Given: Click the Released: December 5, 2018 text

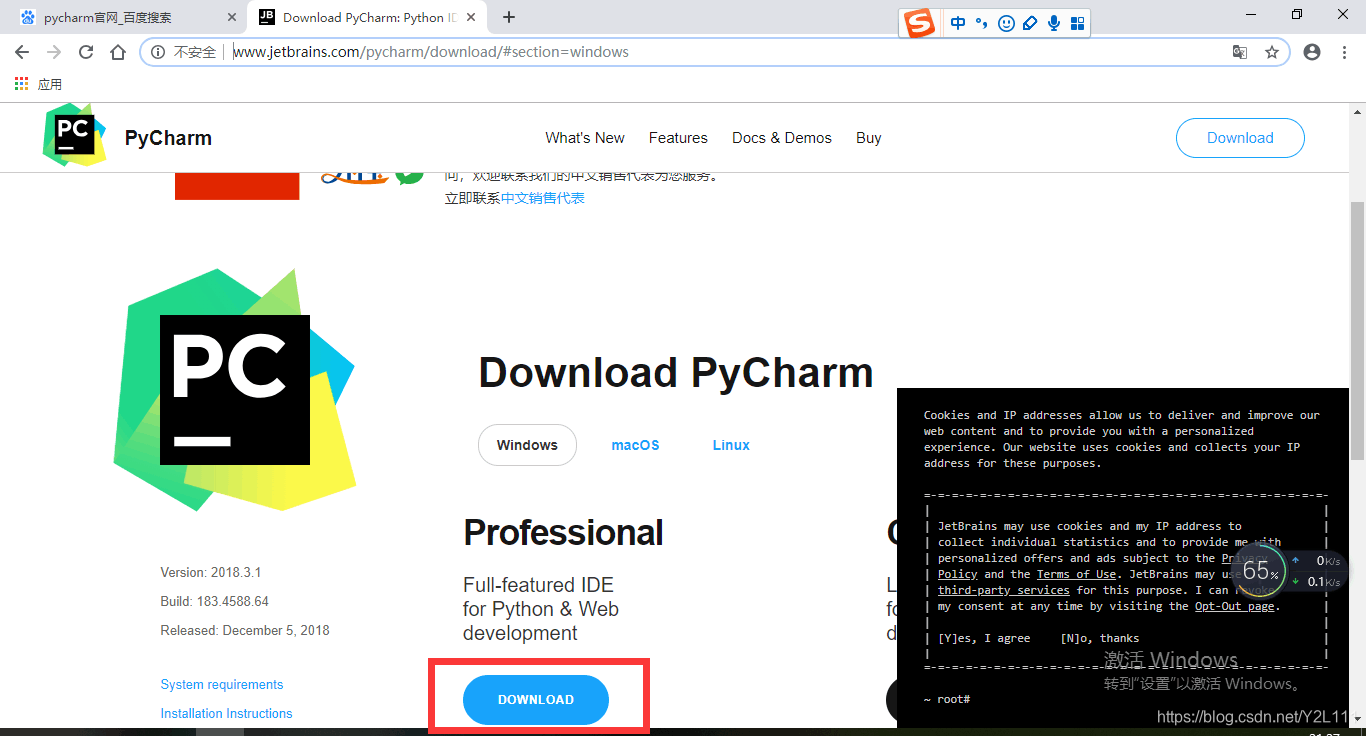Looking at the screenshot, I should 245,631.
